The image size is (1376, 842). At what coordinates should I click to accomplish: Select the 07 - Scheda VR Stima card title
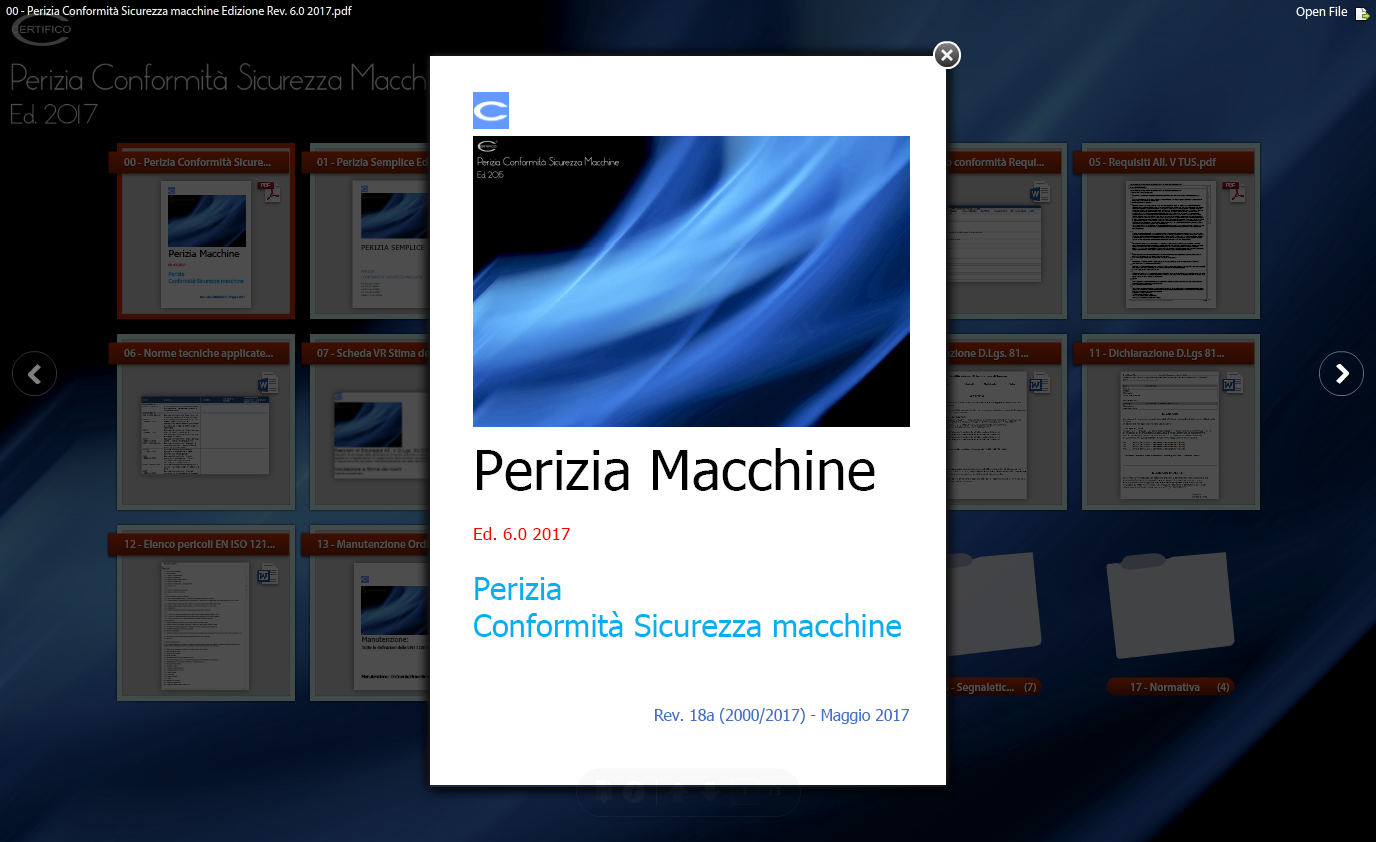point(372,353)
